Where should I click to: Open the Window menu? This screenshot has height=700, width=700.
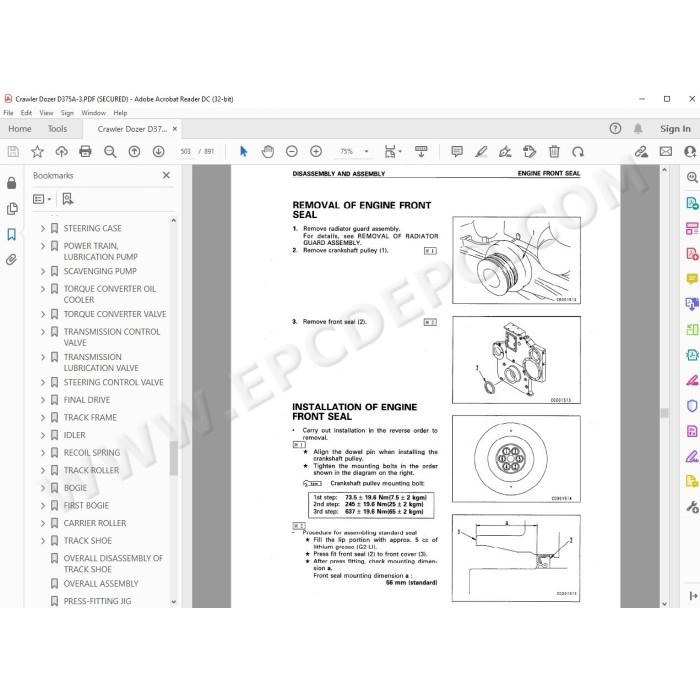click(x=93, y=113)
